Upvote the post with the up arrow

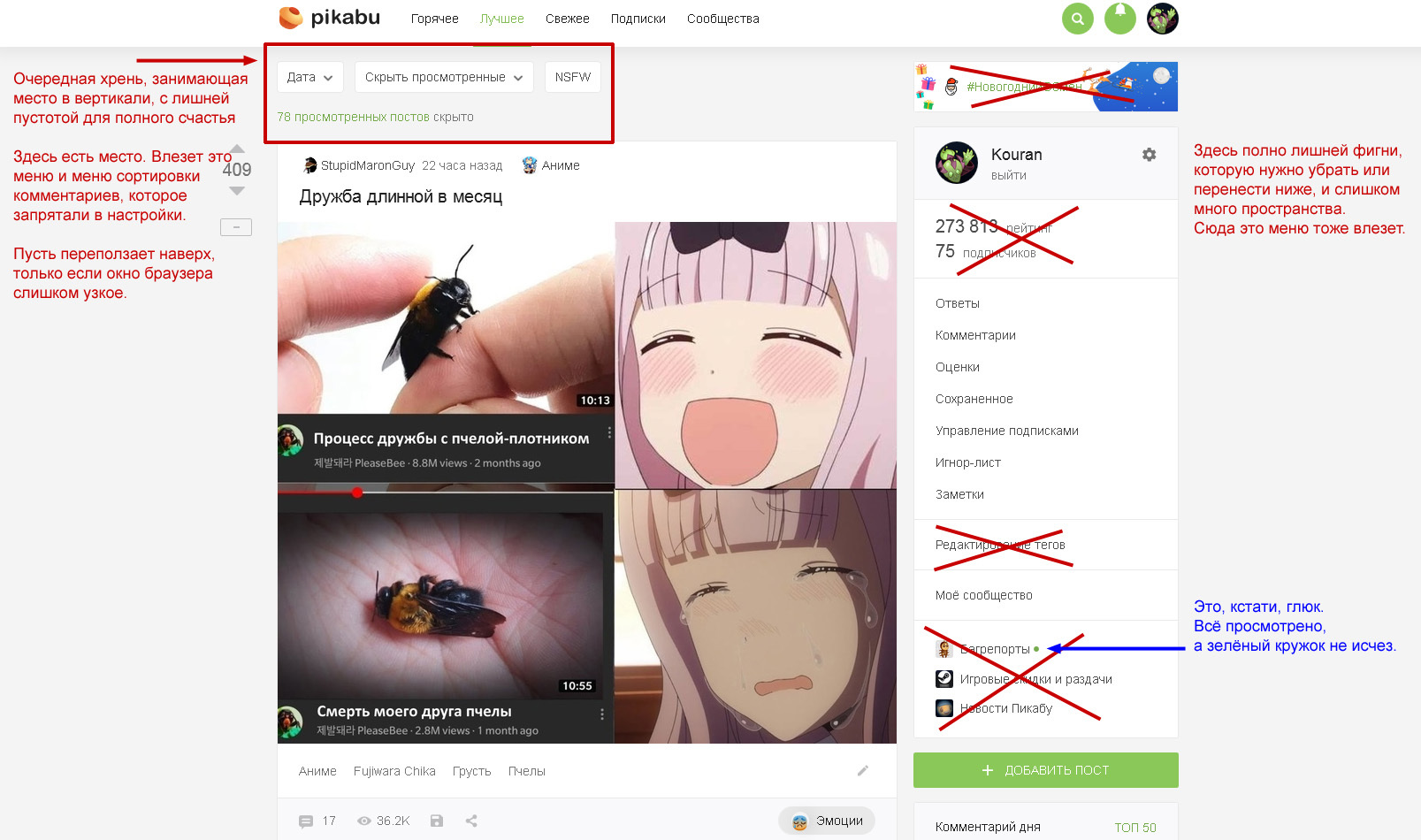(237, 149)
